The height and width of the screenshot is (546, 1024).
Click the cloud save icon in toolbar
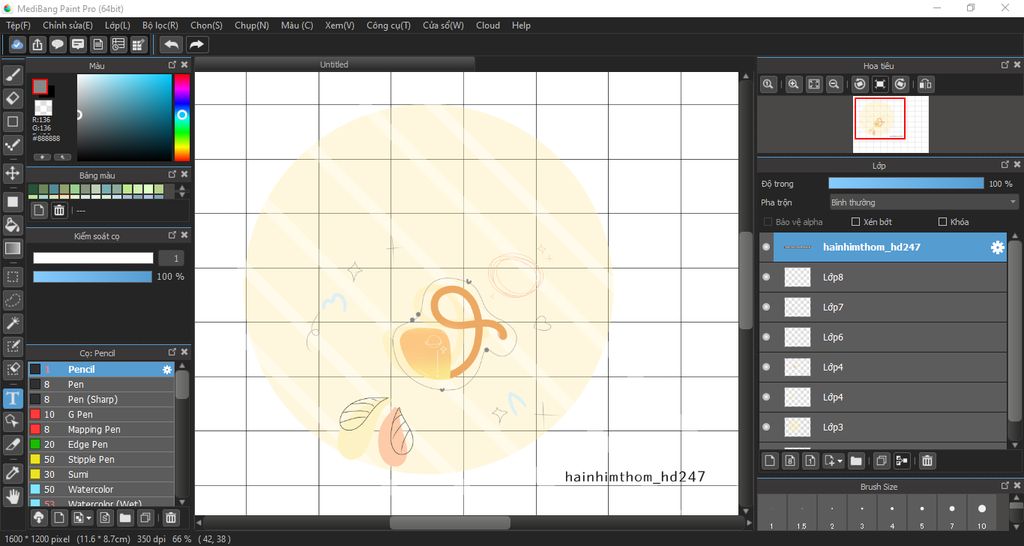click(17, 44)
